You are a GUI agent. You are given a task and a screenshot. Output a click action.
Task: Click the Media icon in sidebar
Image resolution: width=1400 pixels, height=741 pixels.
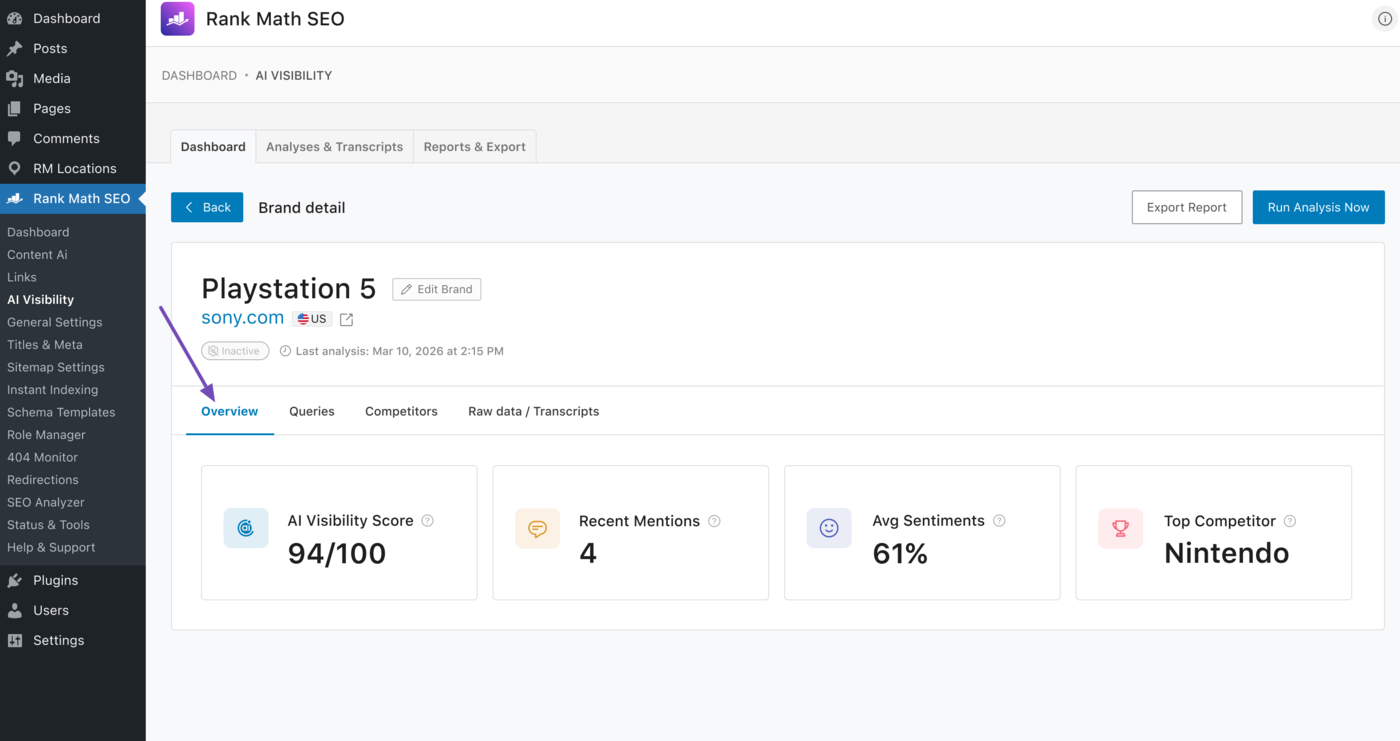[15, 78]
